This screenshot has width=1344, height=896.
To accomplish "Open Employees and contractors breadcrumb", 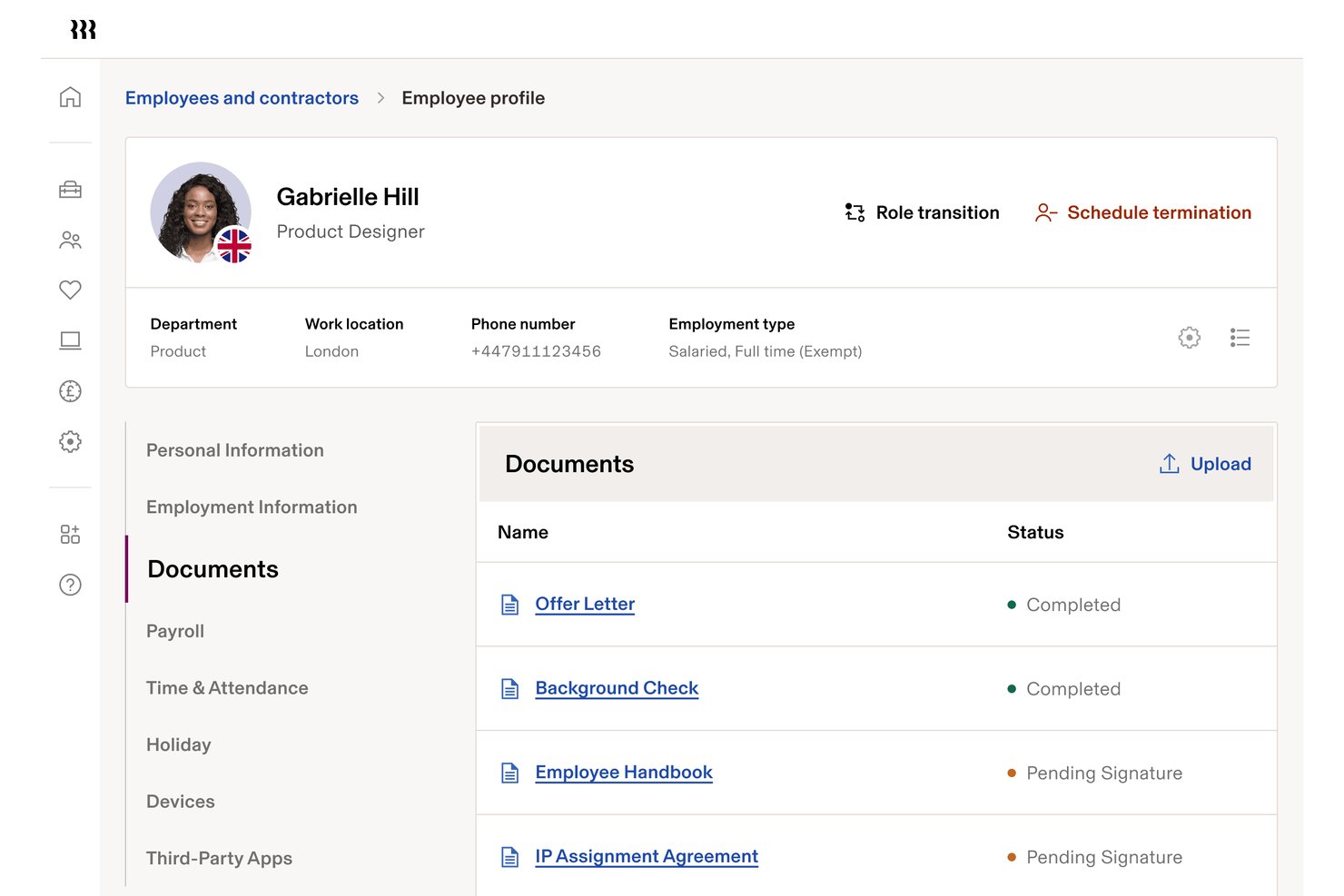I will tap(242, 98).
